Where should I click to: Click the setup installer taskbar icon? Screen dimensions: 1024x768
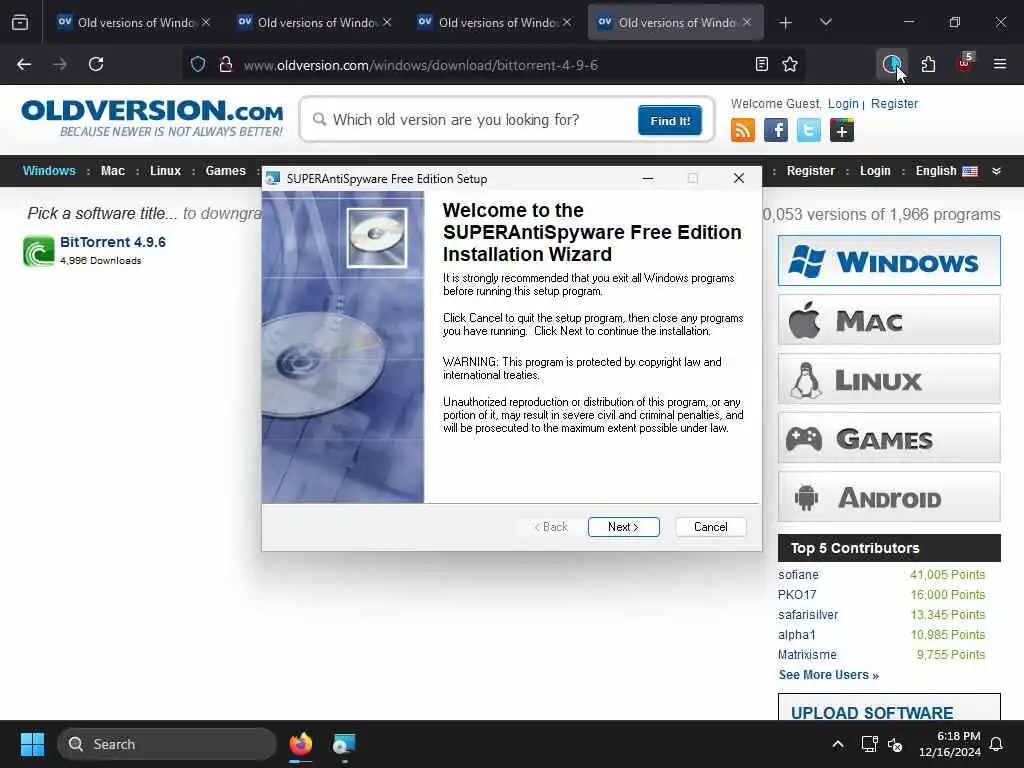click(344, 744)
